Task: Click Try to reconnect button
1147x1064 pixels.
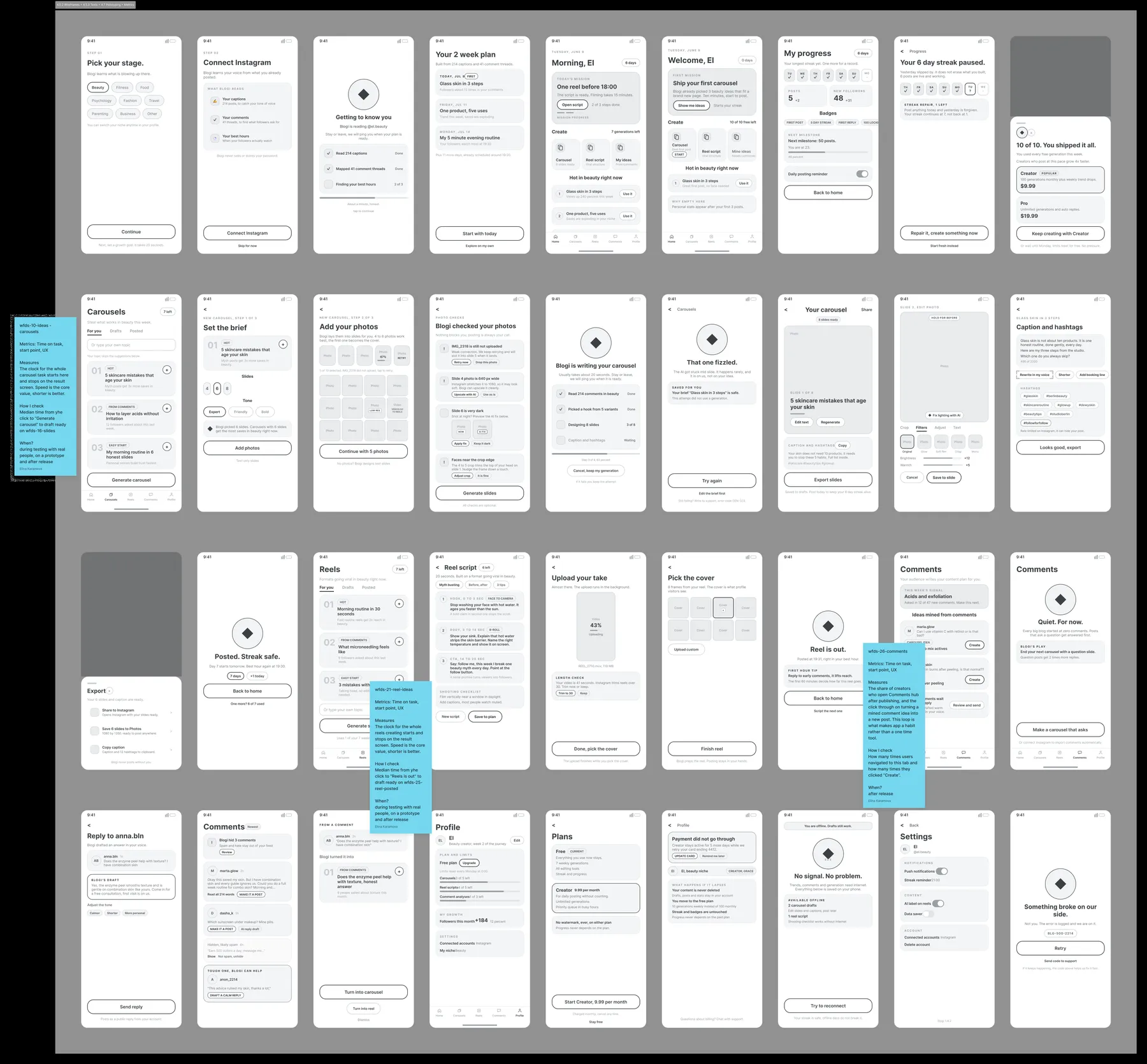Action: (x=828, y=1006)
